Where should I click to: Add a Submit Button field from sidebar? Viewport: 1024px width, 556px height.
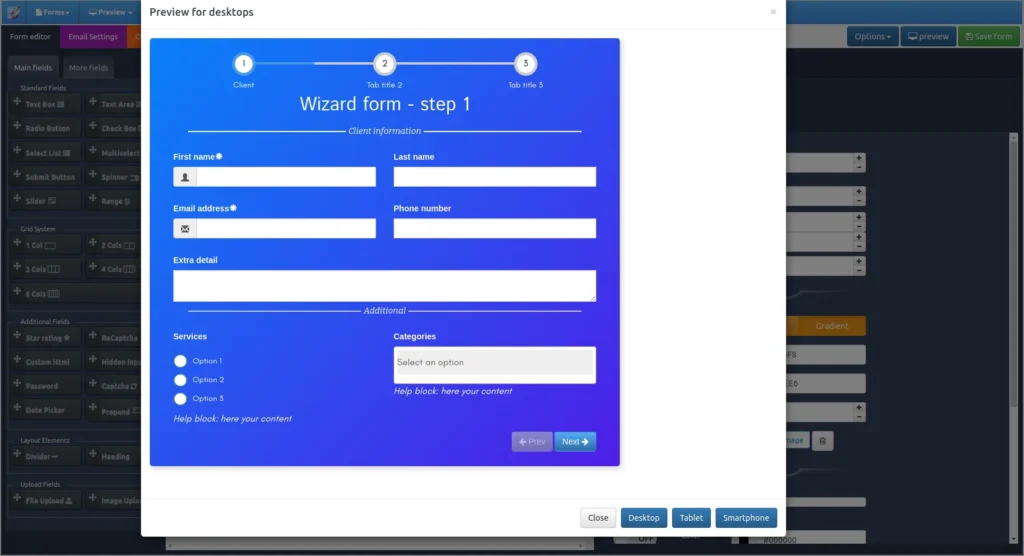point(45,176)
